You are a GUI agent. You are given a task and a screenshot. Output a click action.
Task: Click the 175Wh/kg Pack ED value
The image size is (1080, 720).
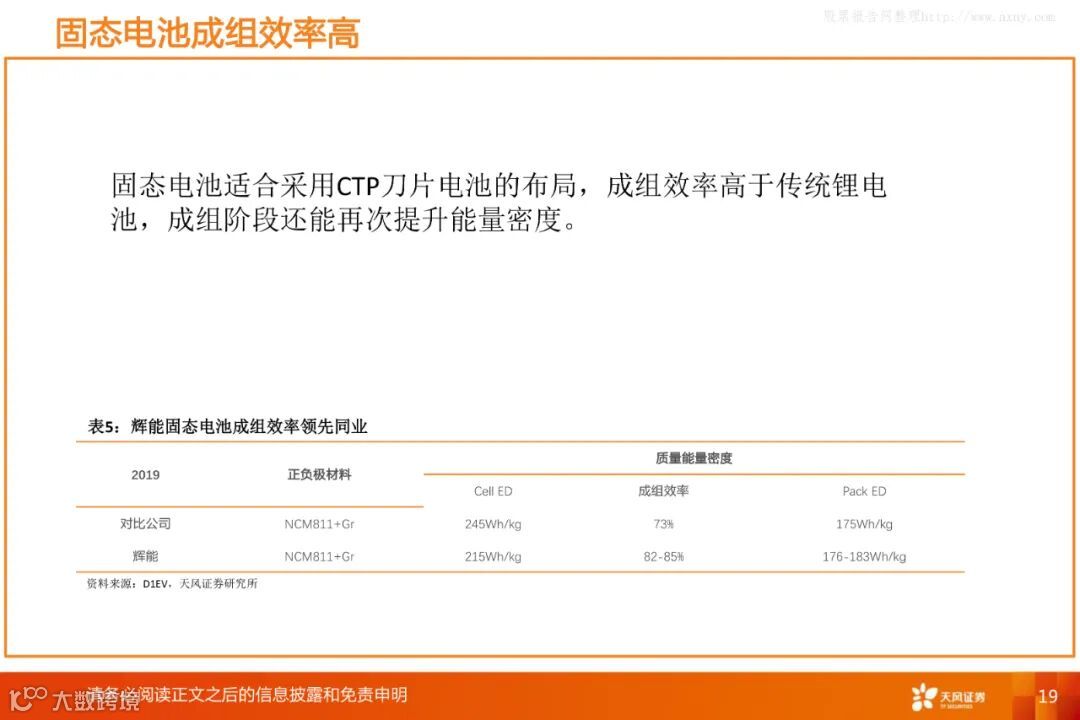(x=864, y=524)
